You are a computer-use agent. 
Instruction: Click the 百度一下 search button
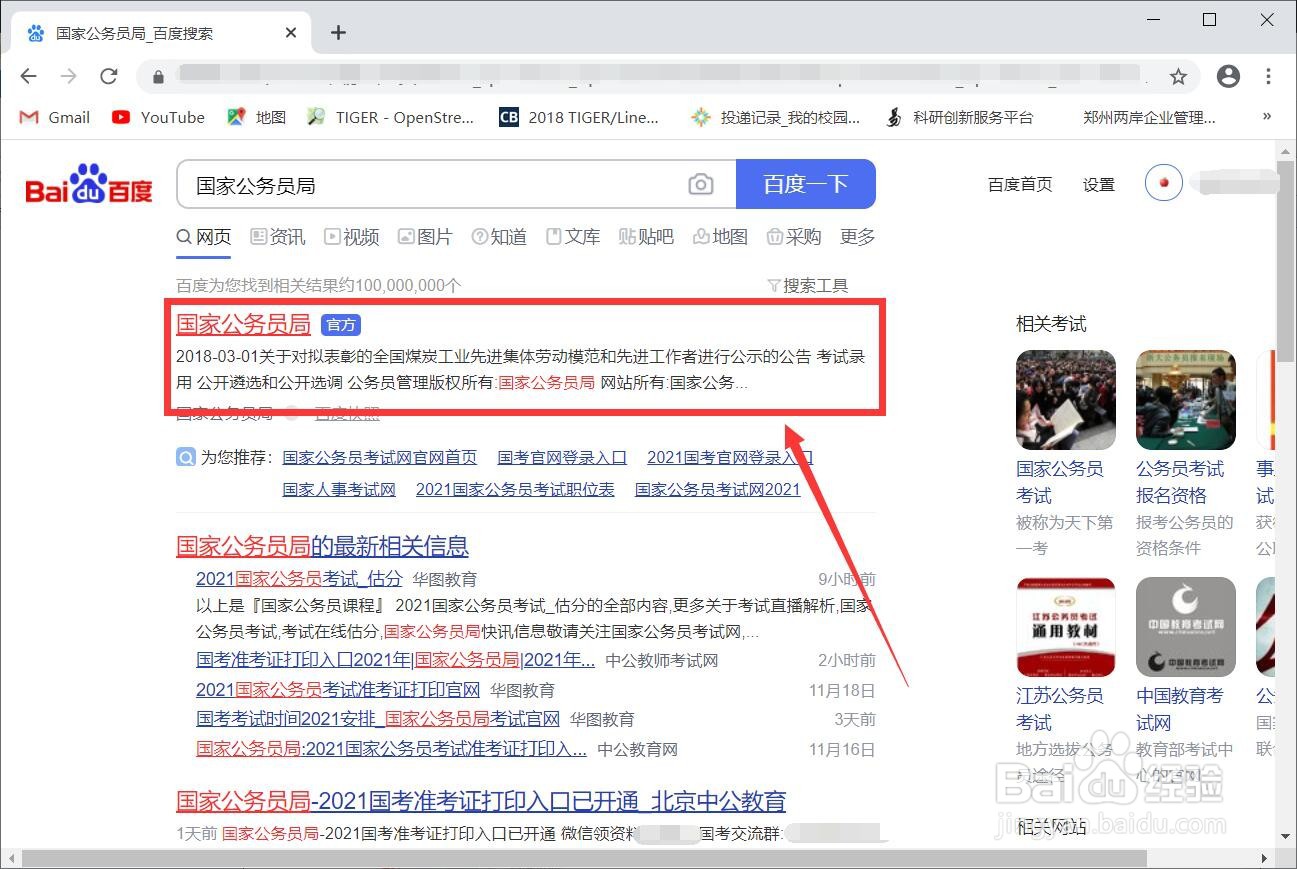coord(806,184)
